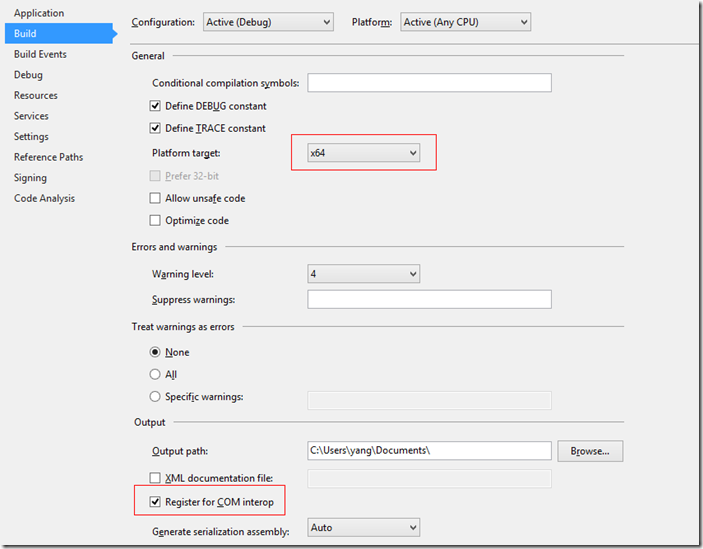Click the Output section heading
Image resolution: width=703 pixels, height=549 pixels.
[x=149, y=423]
